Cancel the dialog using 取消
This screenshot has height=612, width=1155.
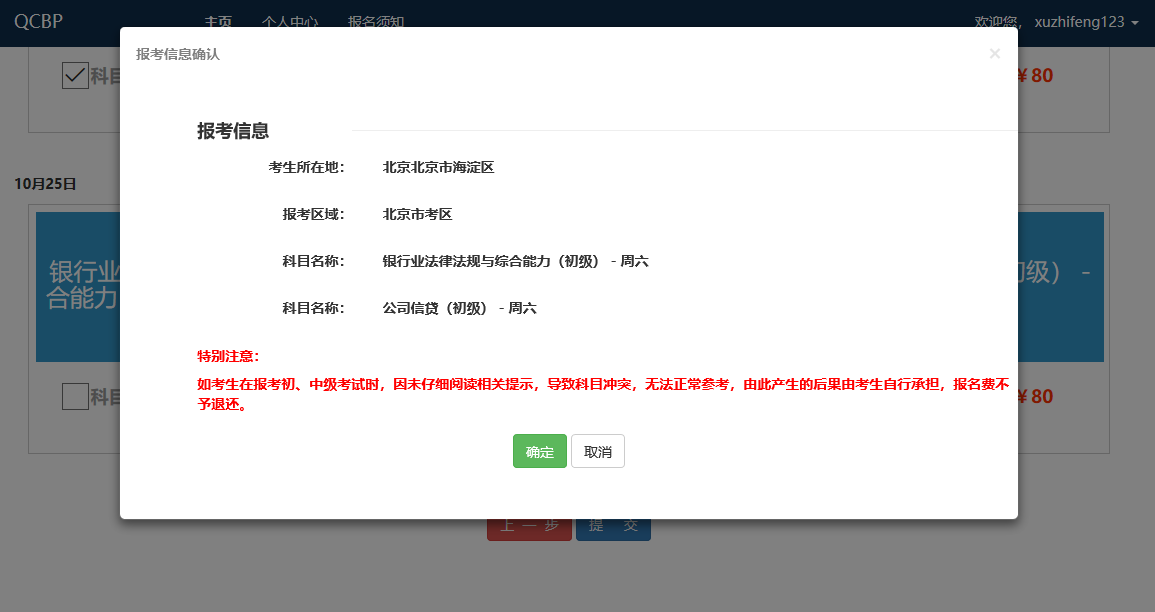pyautogui.click(x=597, y=451)
